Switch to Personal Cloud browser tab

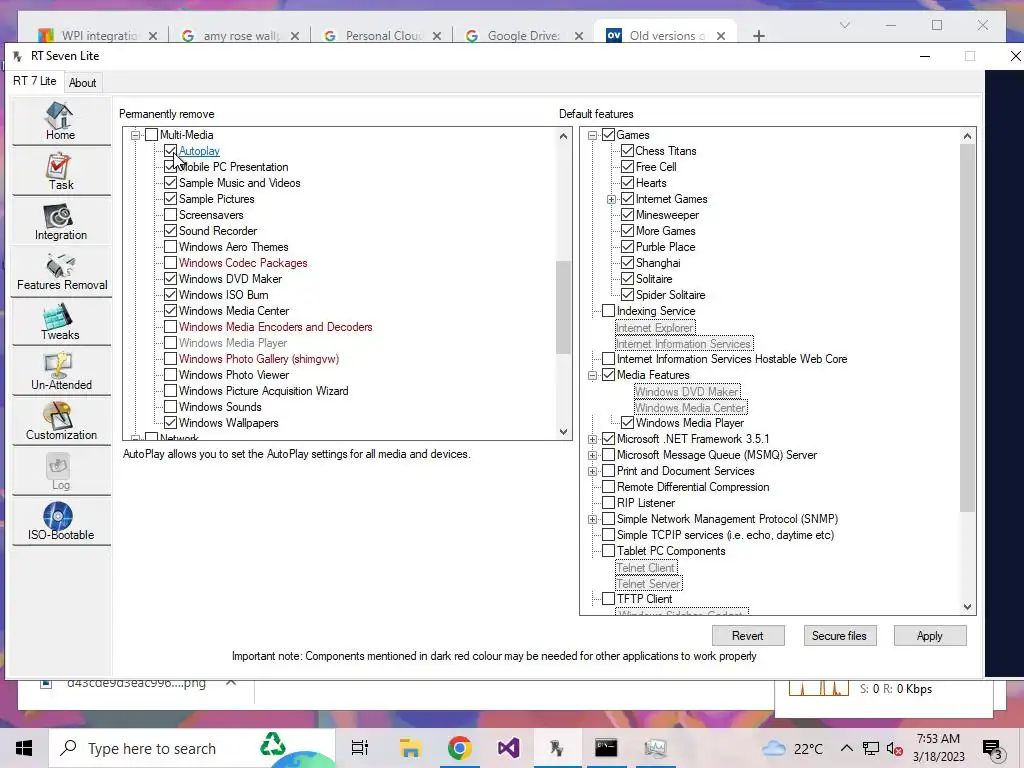click(382, 36)
